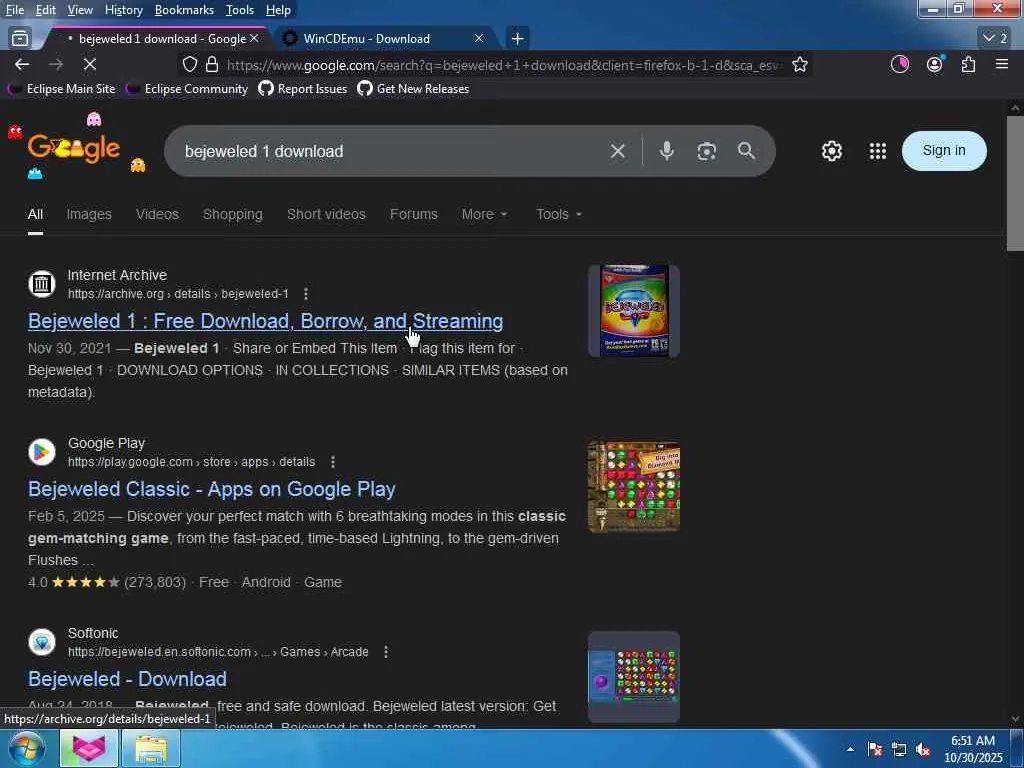Bookmark this page with the star icon
The height and width of the screenshot is (768, 1024).
pos(799,64)
